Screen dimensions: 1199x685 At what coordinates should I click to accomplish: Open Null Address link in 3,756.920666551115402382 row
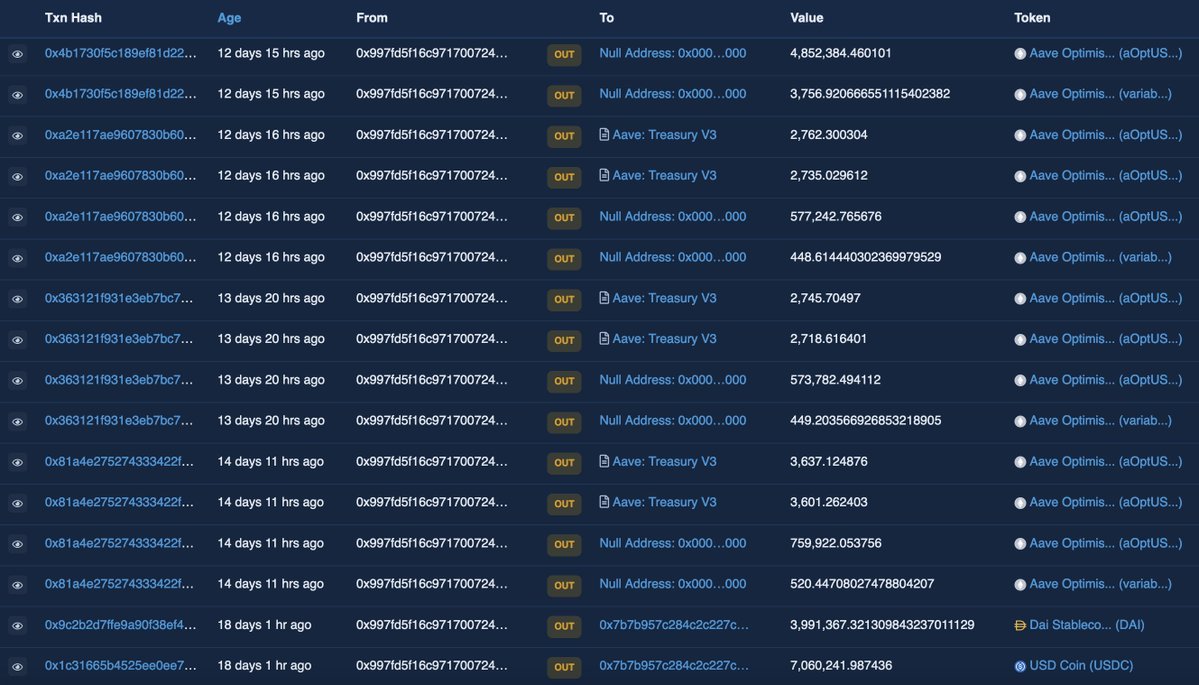[x=673, y=94]
